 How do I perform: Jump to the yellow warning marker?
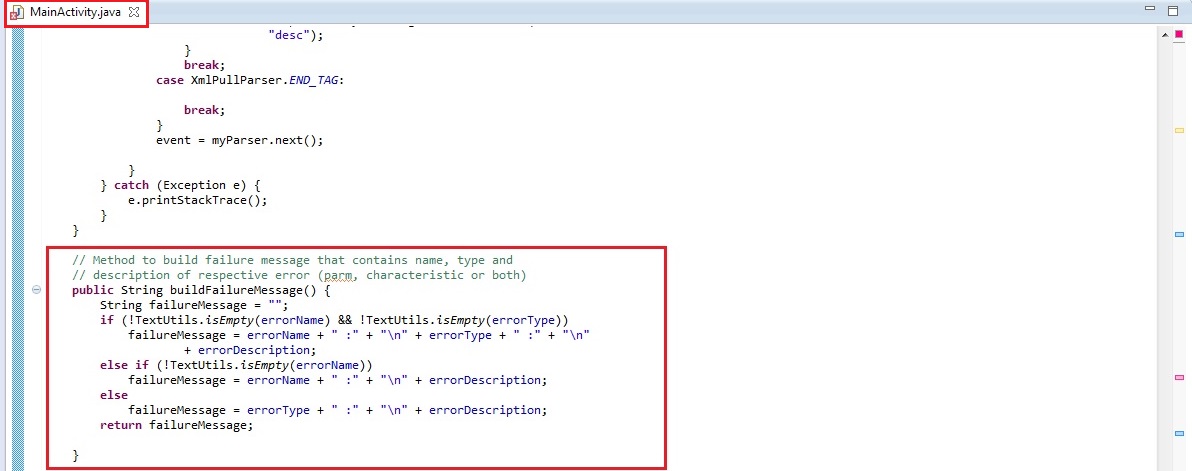tap(1179, 131)
